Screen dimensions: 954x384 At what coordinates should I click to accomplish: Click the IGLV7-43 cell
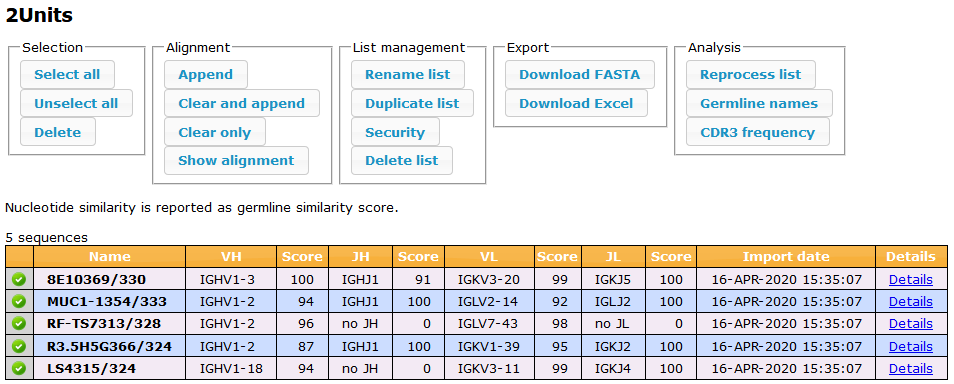pyautogui.click(x=489, y=324)
